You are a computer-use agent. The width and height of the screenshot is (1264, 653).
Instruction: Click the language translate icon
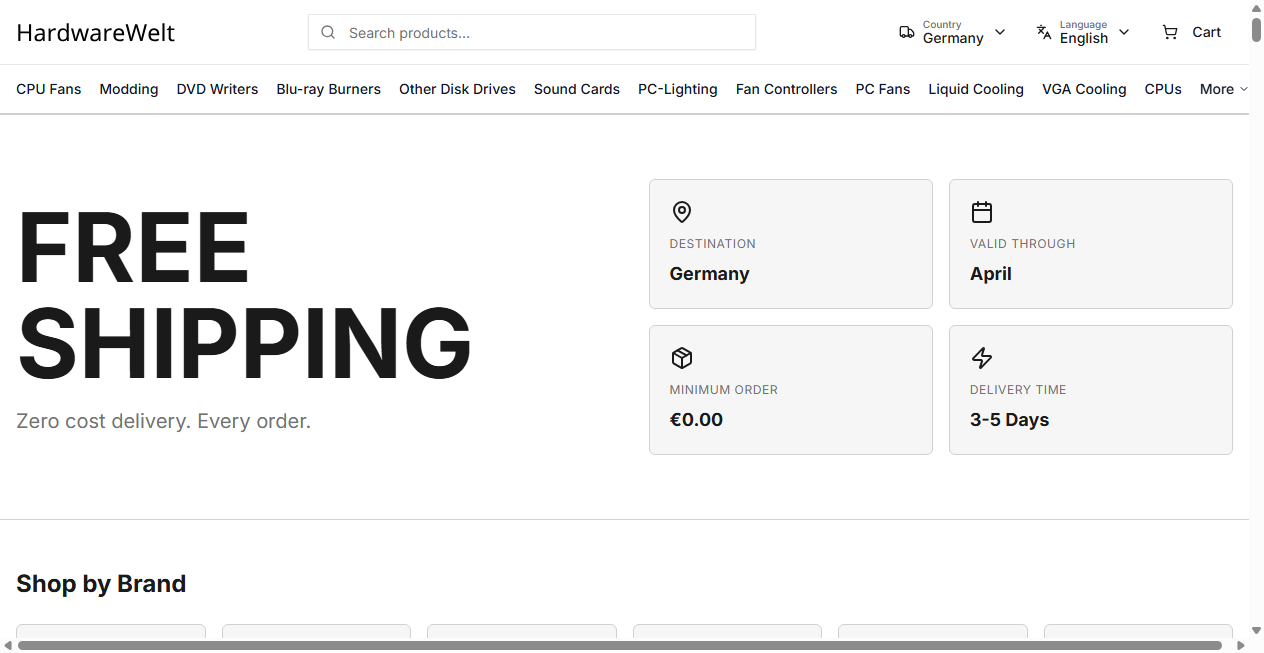[1044, 32]
